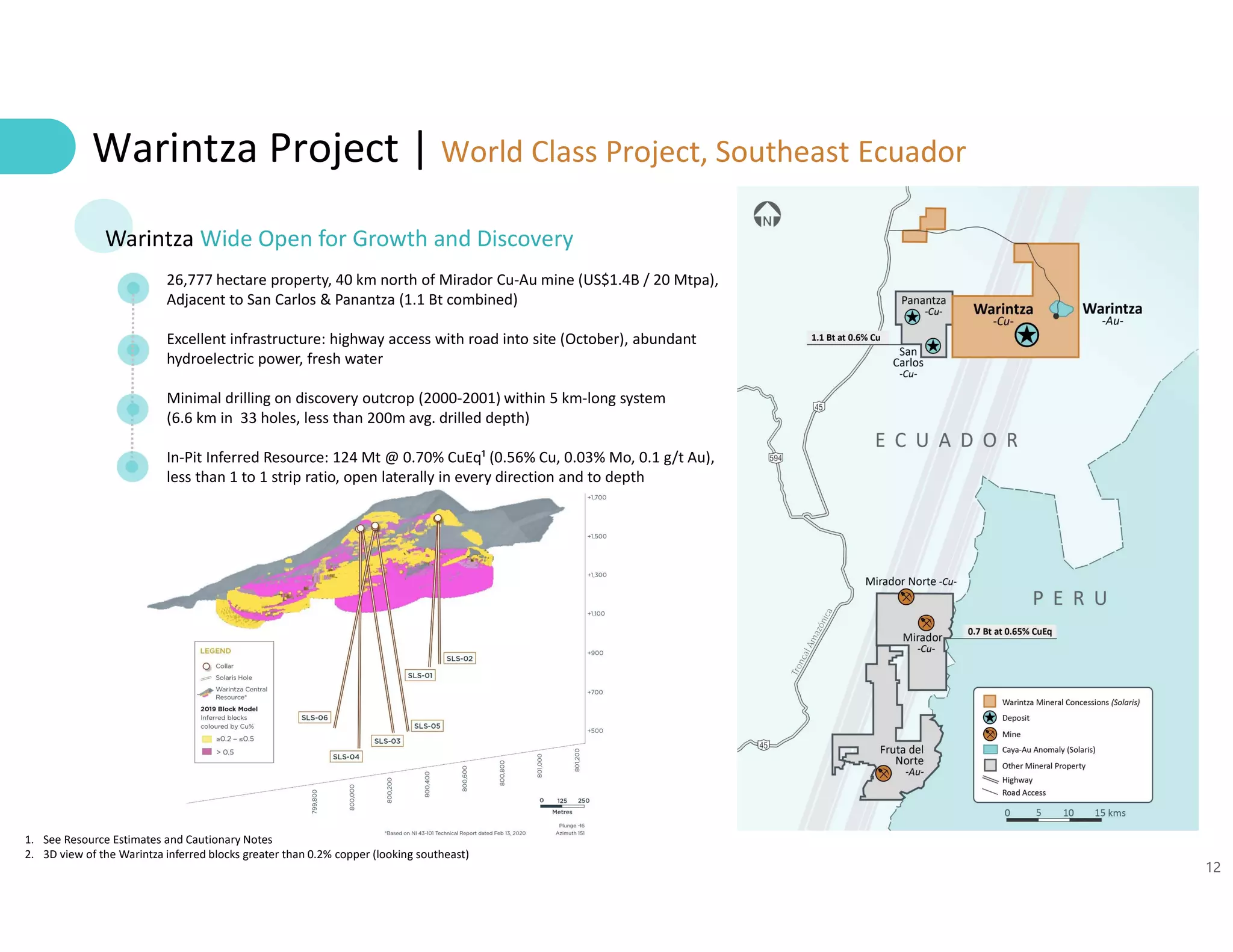Click the rightmost drill collar atop the block model
Image resolution: width=1233 pixels, height=952 pixels.
click(x=438, y=518)
